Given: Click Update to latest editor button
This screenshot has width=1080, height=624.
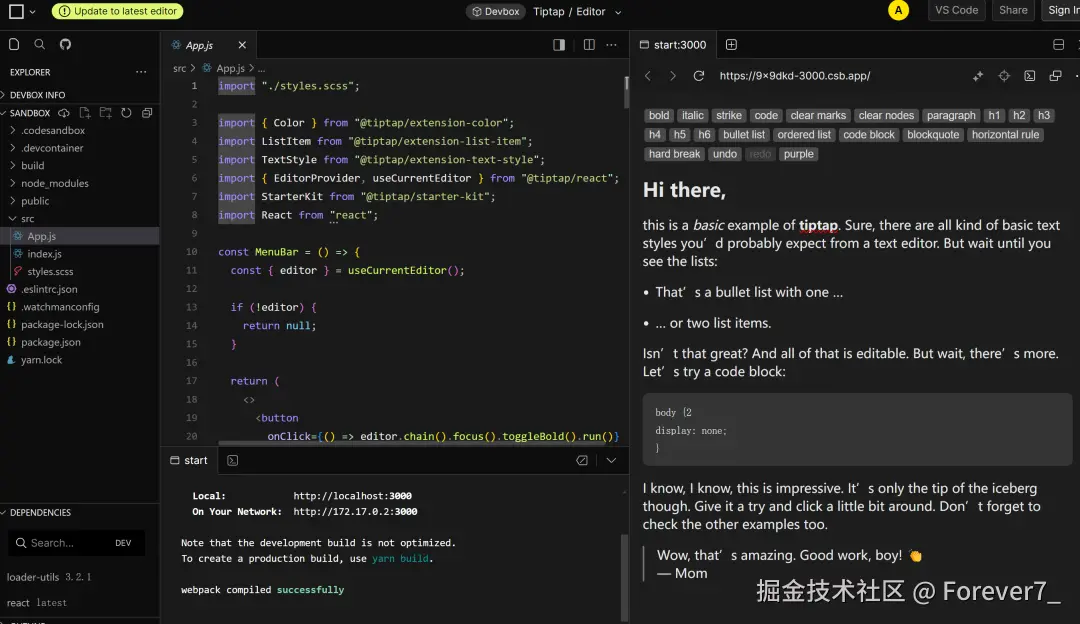Looking at the screenshot, I should pos(118,11).
